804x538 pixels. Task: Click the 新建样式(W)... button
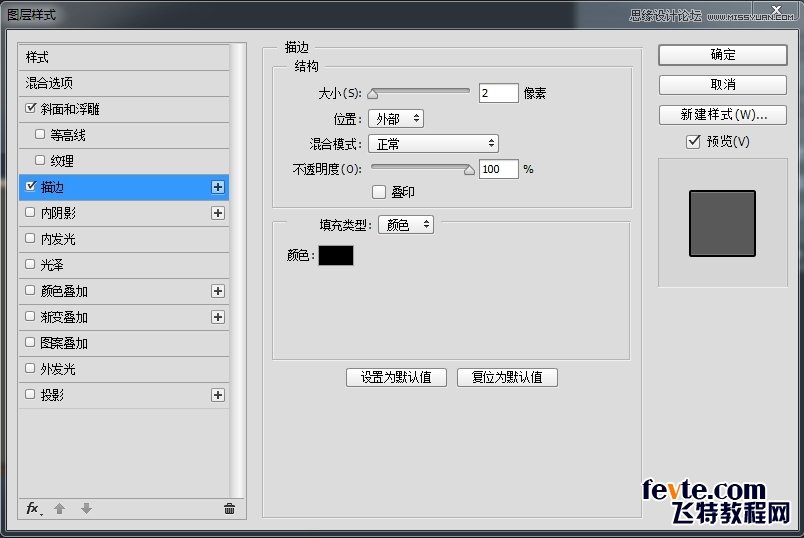[722, 114]
